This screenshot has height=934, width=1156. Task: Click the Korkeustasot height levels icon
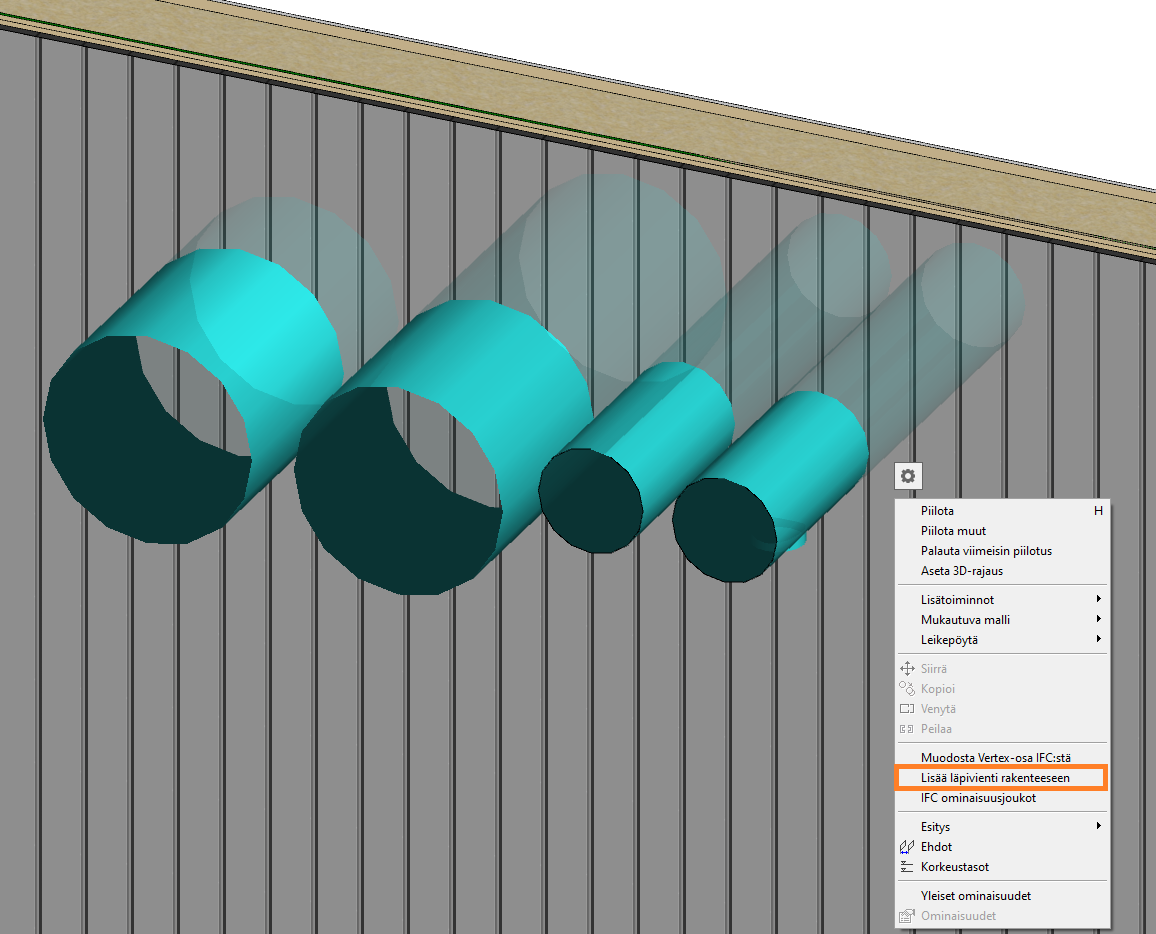tap(907, 867)
